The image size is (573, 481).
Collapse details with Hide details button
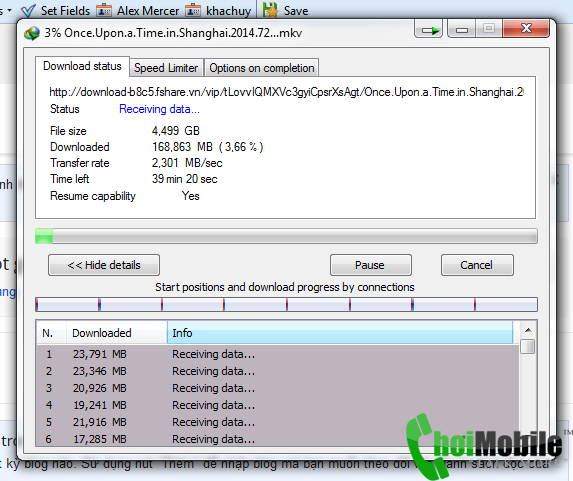(x=104, y=265)
